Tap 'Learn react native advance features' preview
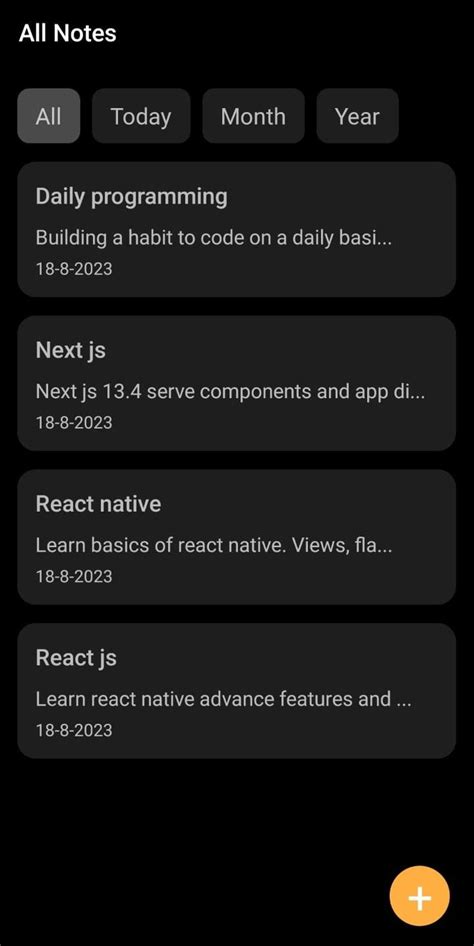 click(x=224, y=700)
